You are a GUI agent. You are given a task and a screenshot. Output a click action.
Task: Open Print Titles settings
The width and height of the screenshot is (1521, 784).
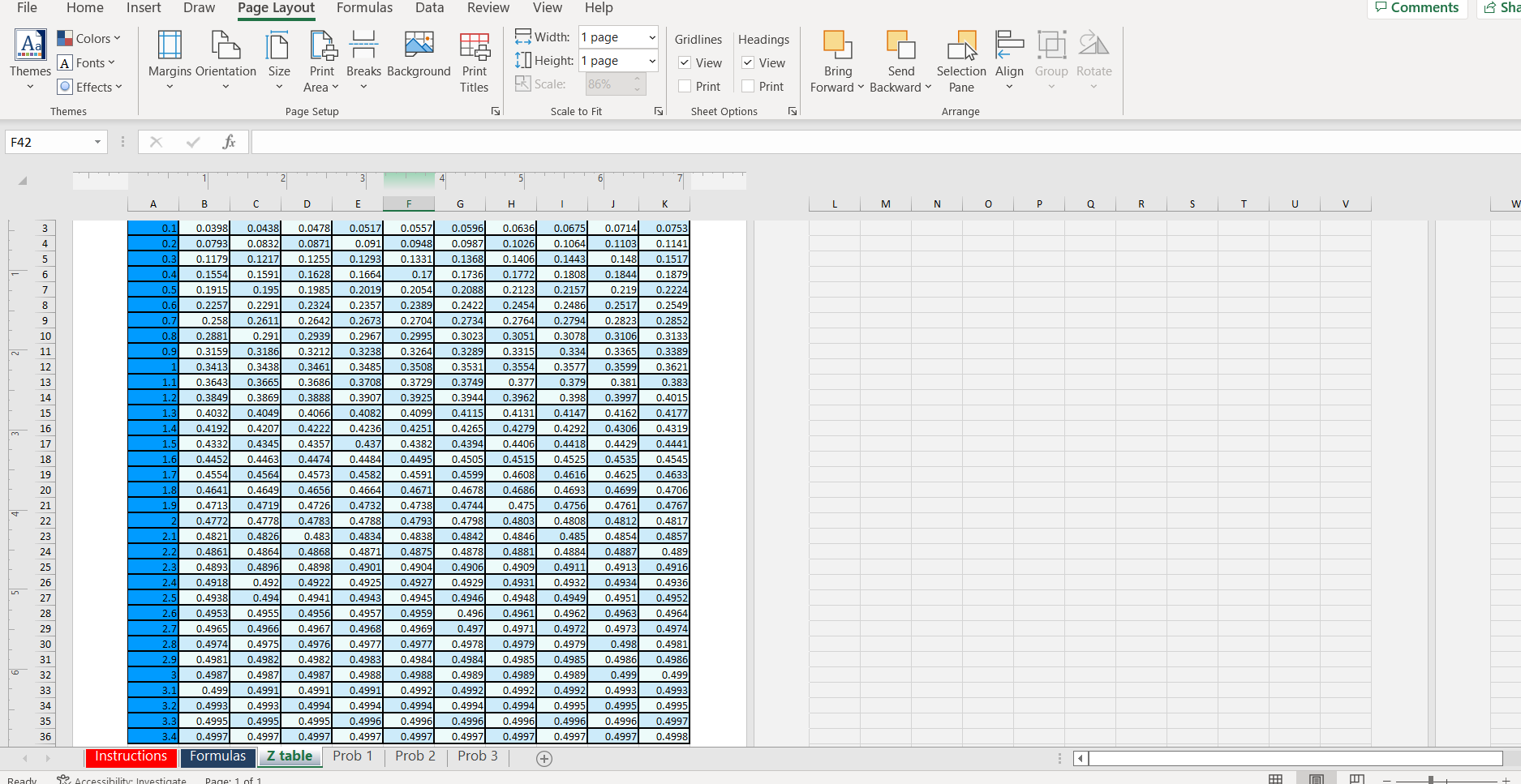(475, 61)
